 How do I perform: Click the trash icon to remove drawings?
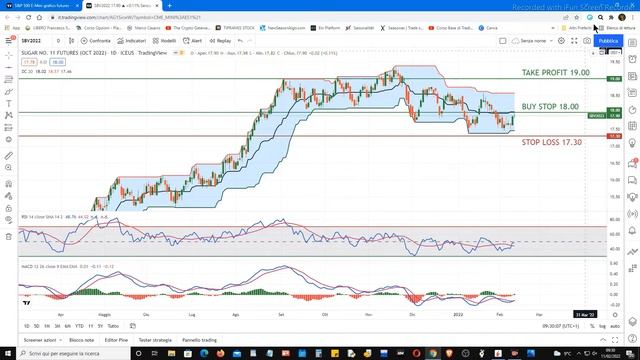coord(9,237)
